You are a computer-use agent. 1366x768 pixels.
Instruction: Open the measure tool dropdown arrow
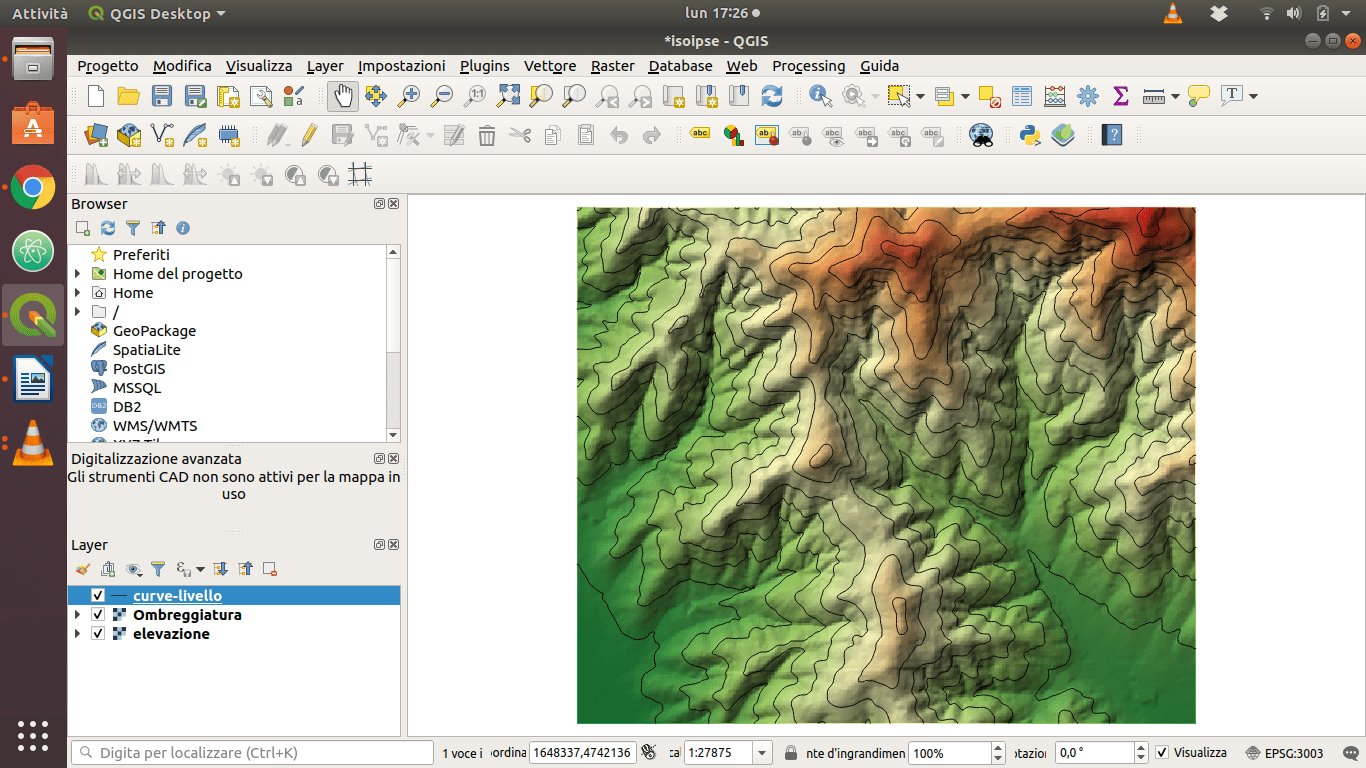pos(1175,96)
